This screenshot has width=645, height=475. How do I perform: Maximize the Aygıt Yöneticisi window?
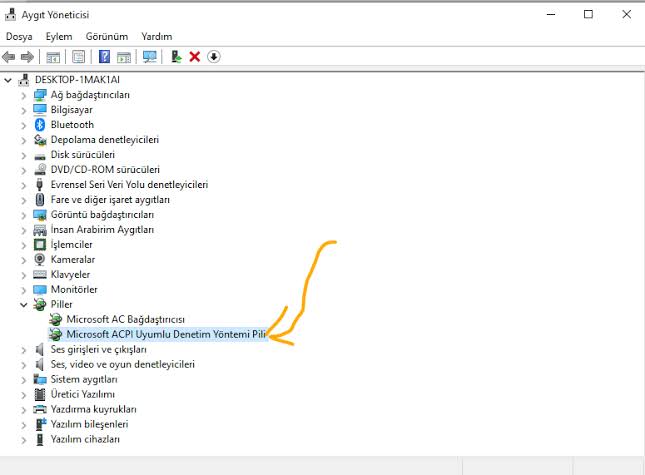point(588,14)
